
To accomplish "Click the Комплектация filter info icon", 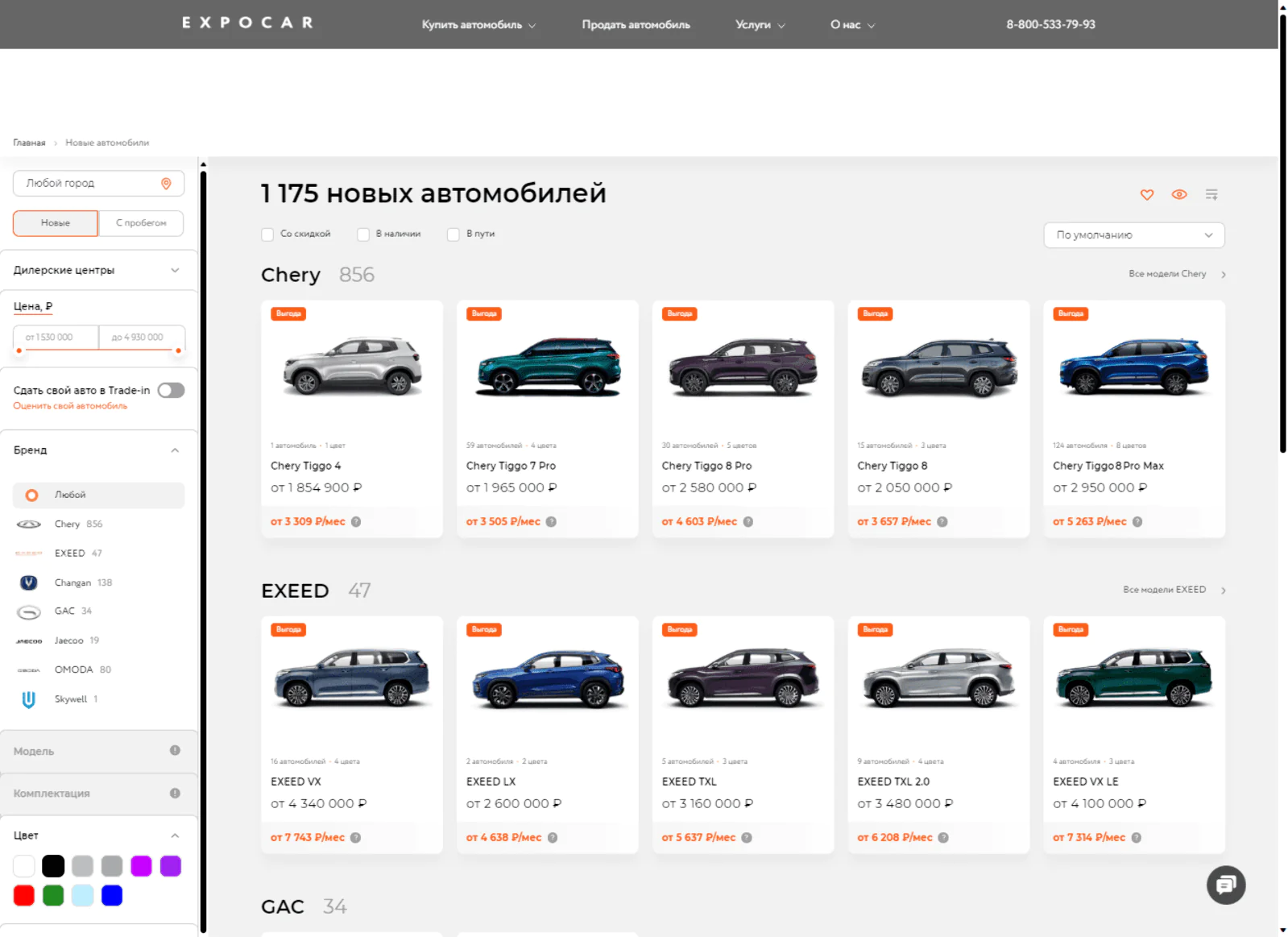I will pos(175,794).
